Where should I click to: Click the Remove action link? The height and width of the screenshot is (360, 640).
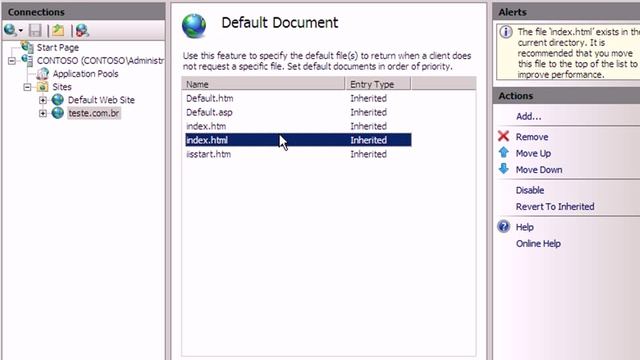[x=532, y=137]
